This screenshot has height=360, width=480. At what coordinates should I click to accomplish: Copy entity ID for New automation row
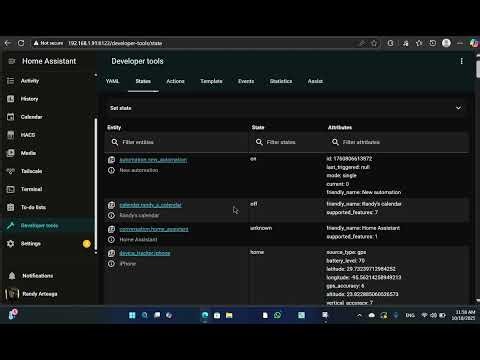click(111, 160)
